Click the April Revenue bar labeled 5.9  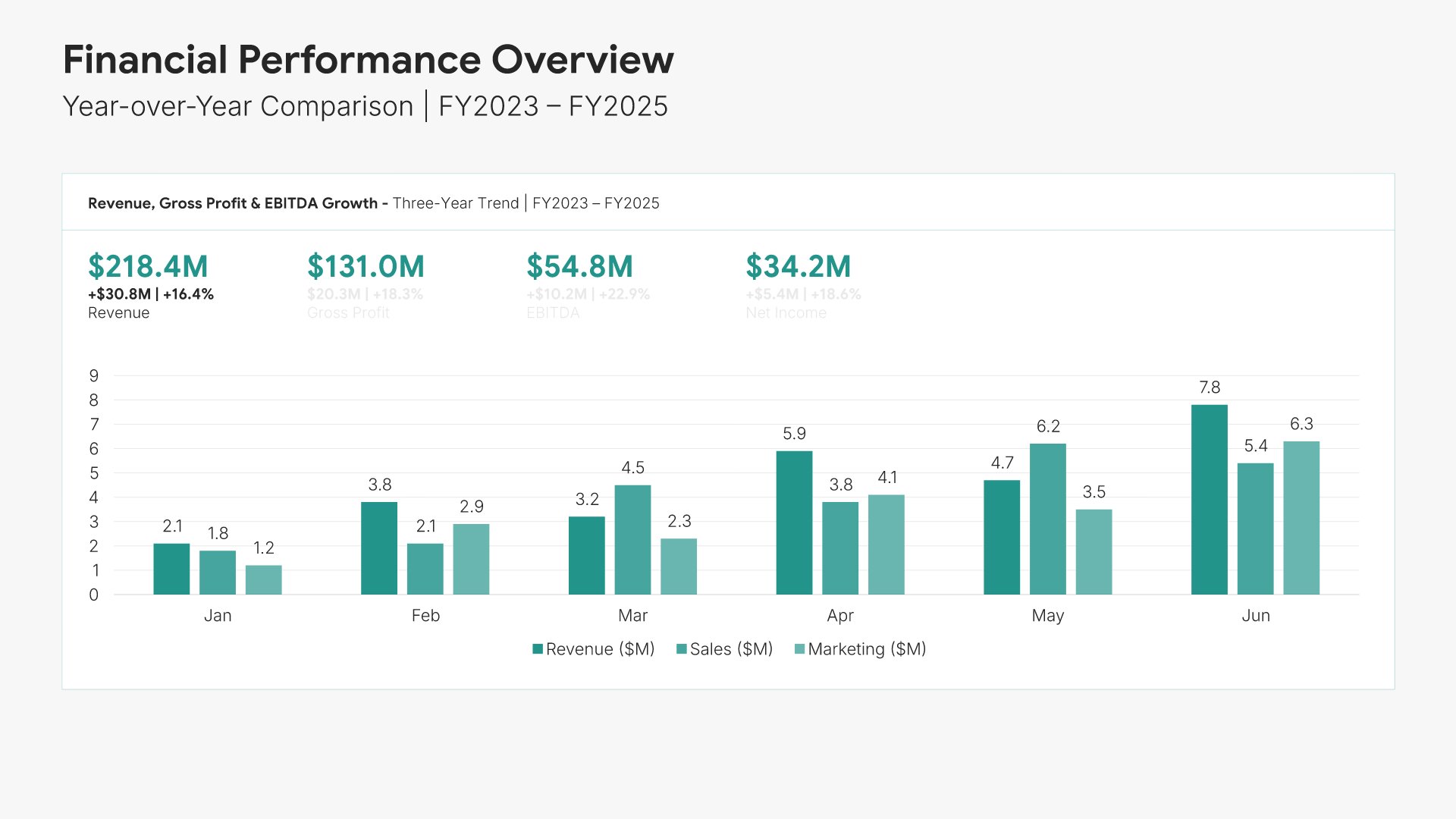pyautogui.click(x=794, y=523)
